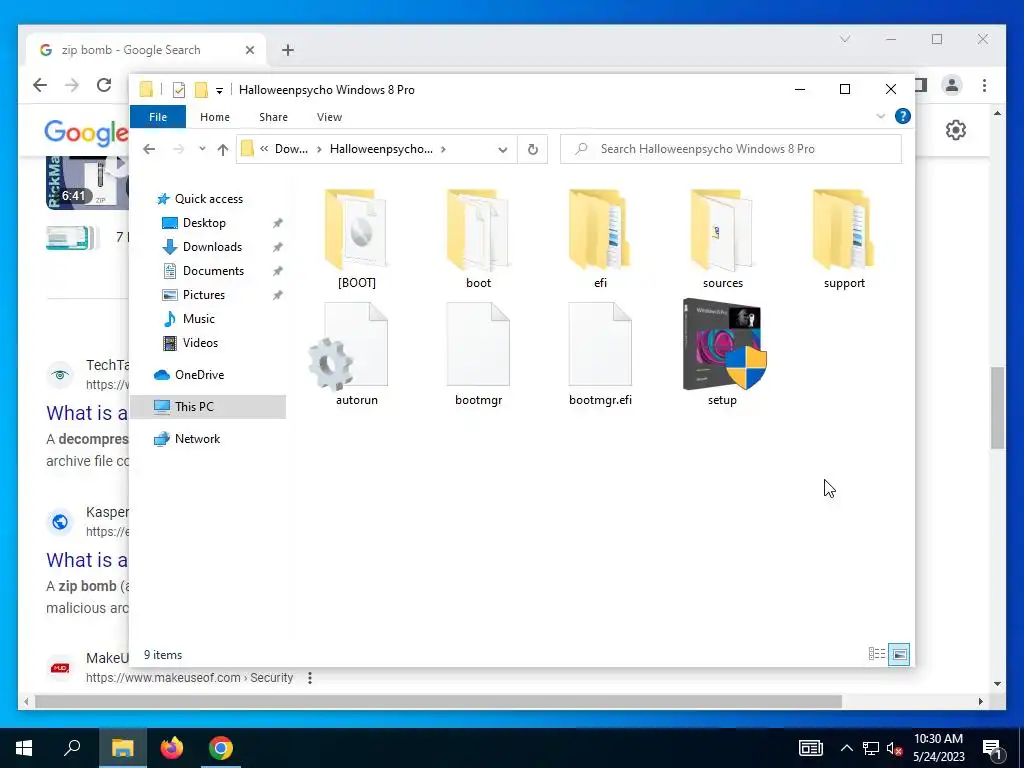Click the Dow... breadcrumb segment
Screen dimensions: 1024x768
click(x=291, y=149)
